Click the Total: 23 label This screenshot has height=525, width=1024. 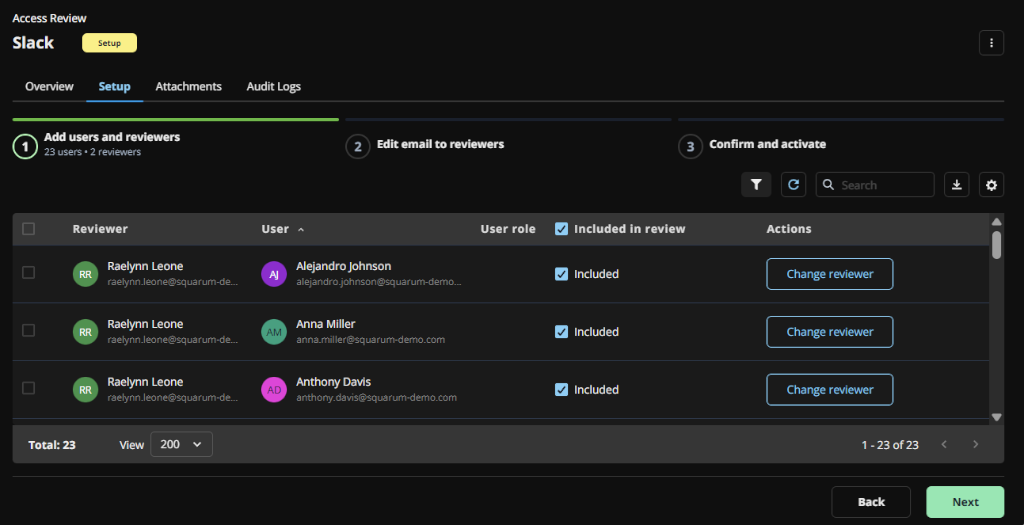point(52,445)
